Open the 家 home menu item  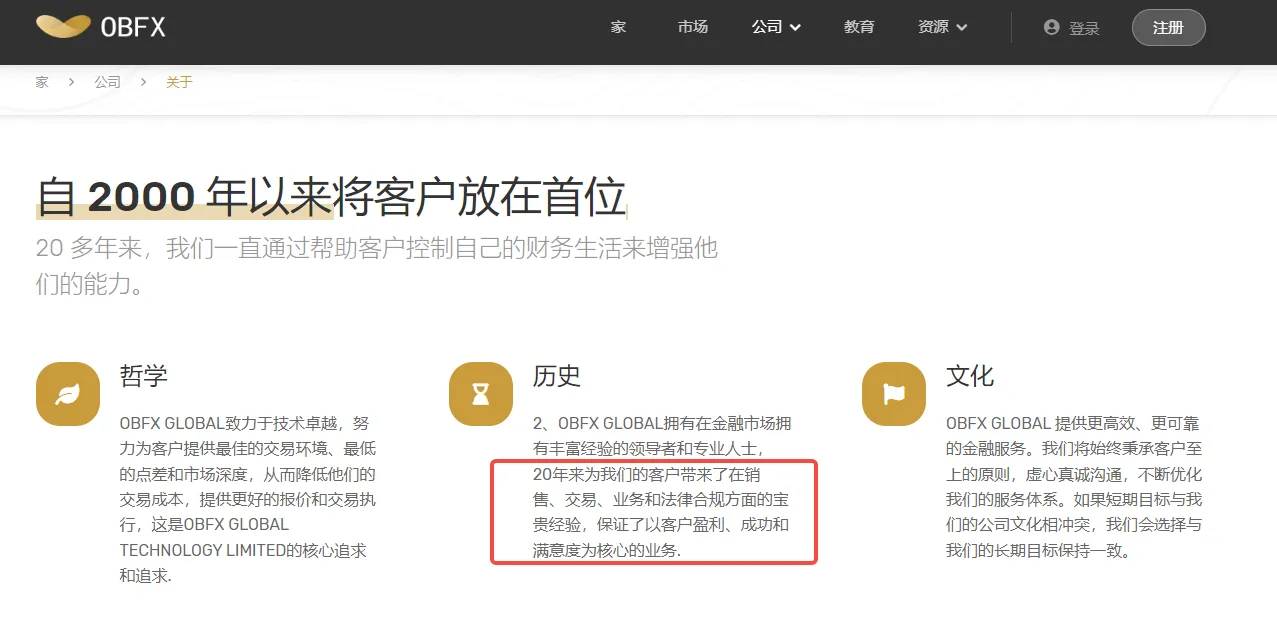618,27
